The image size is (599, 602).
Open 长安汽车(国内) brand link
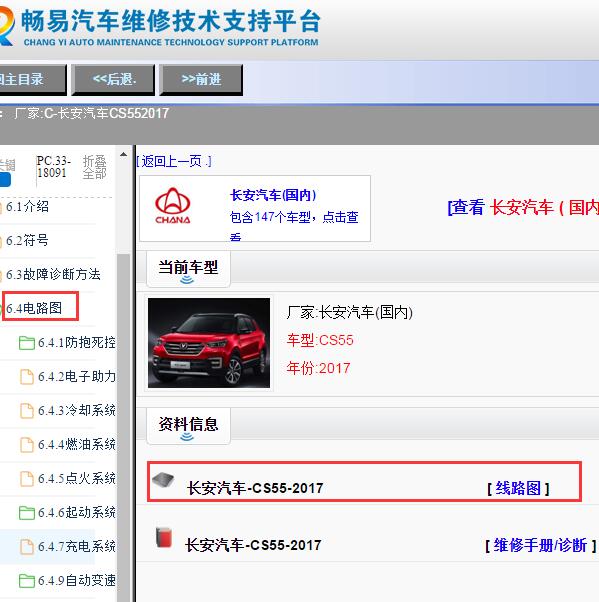(273, 195)
